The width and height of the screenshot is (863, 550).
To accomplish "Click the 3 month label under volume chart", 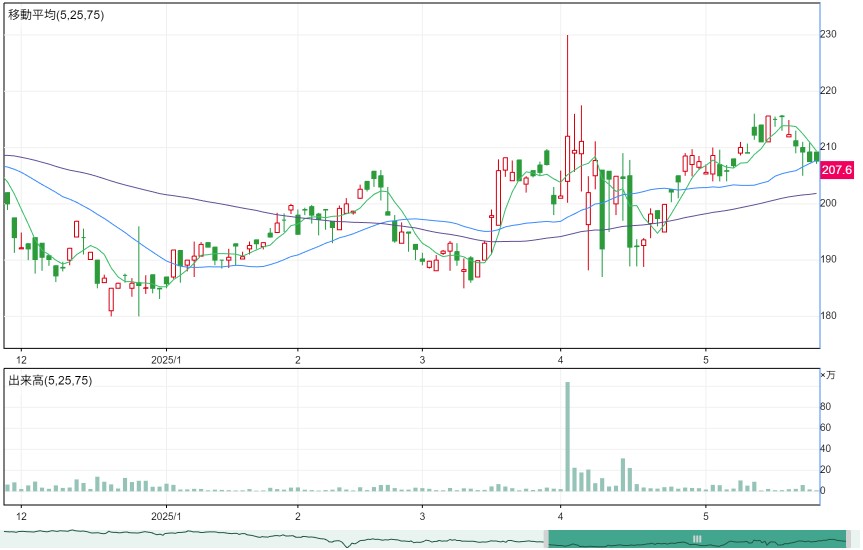I will (422, 516).
